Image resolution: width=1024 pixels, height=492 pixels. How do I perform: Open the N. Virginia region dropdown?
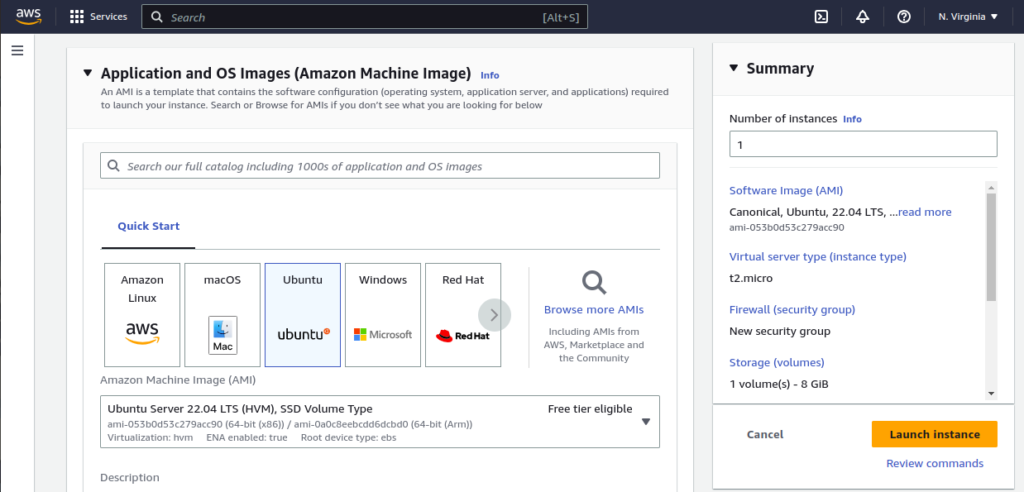pyautogui.click(x=968, y=17)
